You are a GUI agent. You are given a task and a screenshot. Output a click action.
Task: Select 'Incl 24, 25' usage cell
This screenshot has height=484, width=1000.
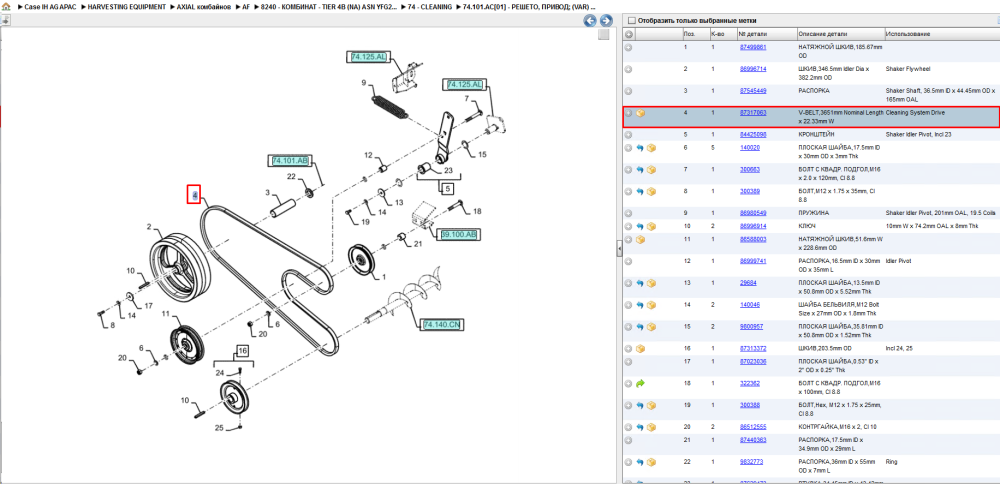tap(900, 349)
